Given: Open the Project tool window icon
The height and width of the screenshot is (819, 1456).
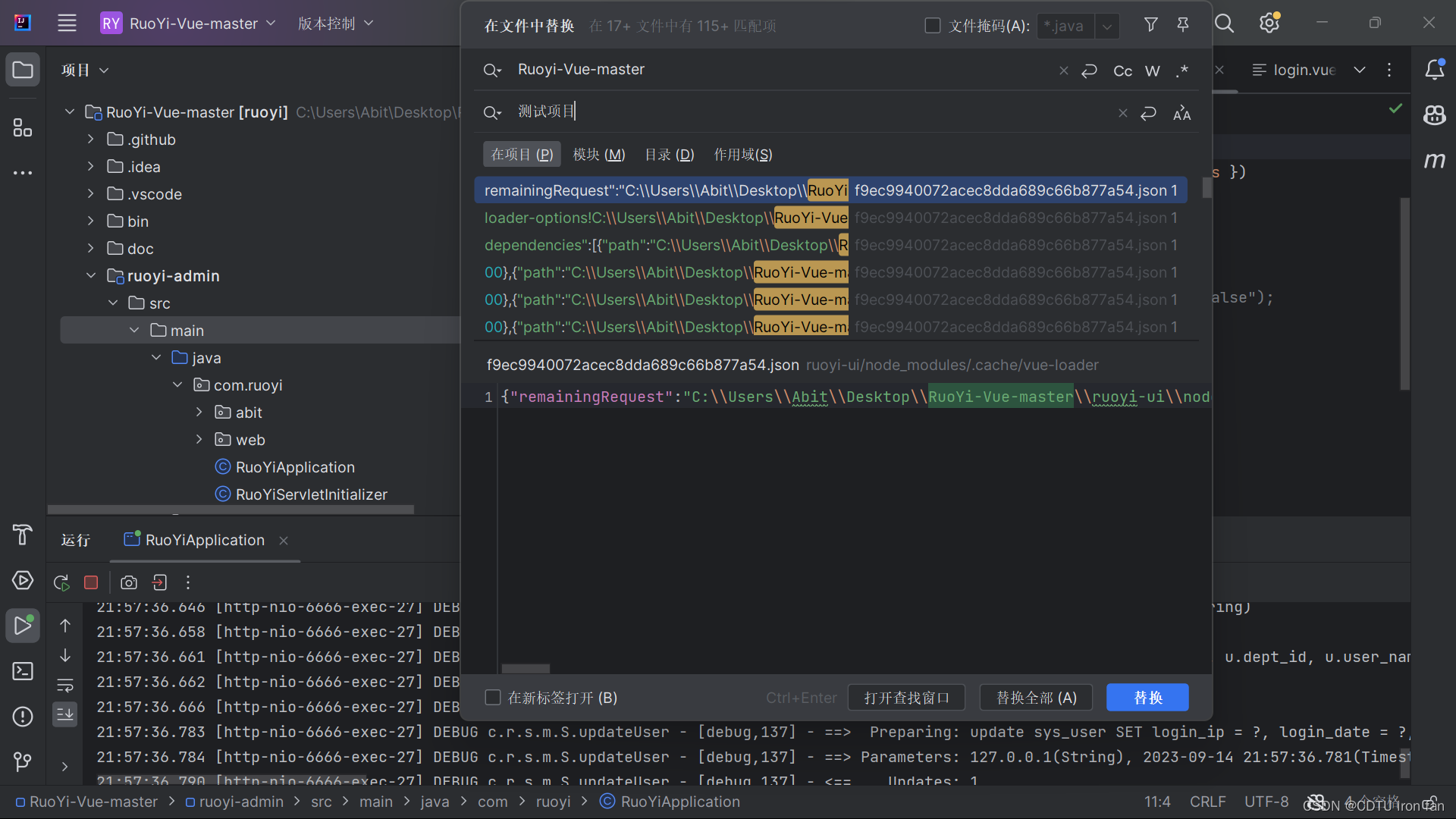Looking at the screenshot, I should pos(23,71).
